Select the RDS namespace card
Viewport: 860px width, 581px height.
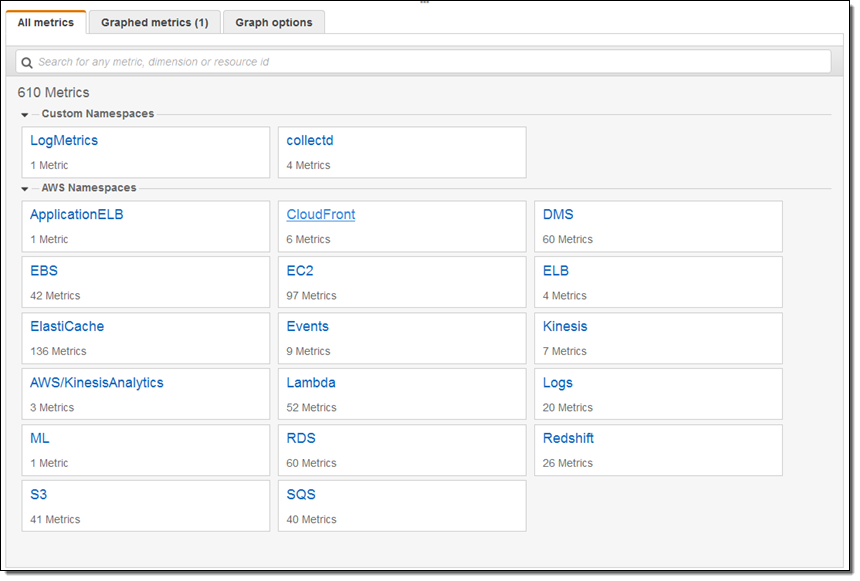401,450
